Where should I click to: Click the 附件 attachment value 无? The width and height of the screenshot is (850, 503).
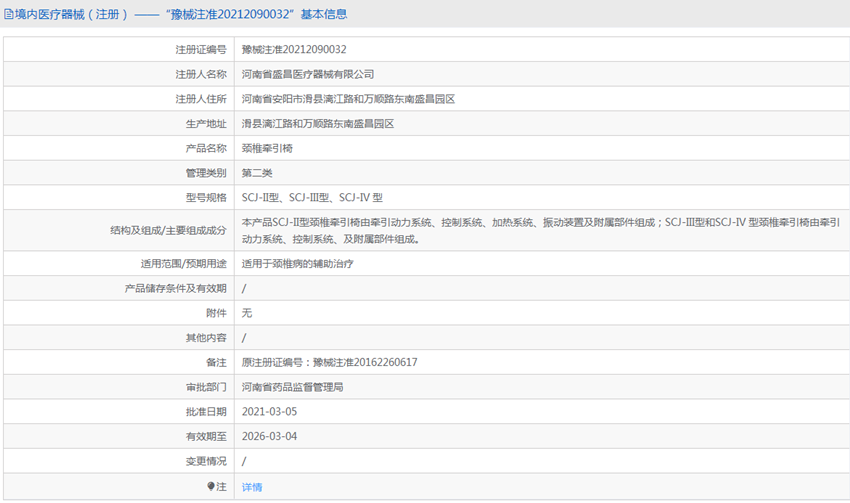pos(247,313)
